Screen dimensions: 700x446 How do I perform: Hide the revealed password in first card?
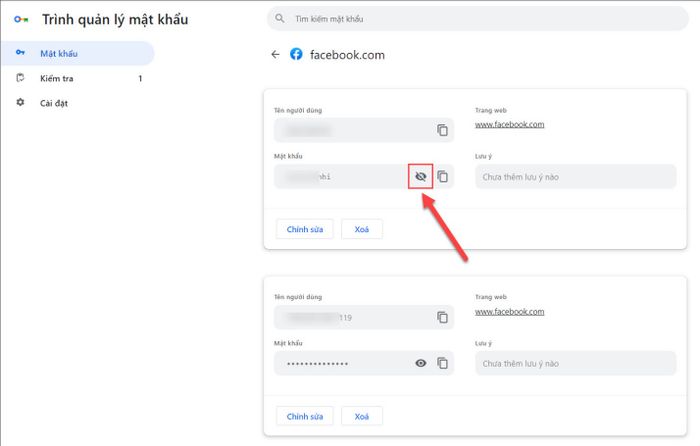tap(421, 176)
